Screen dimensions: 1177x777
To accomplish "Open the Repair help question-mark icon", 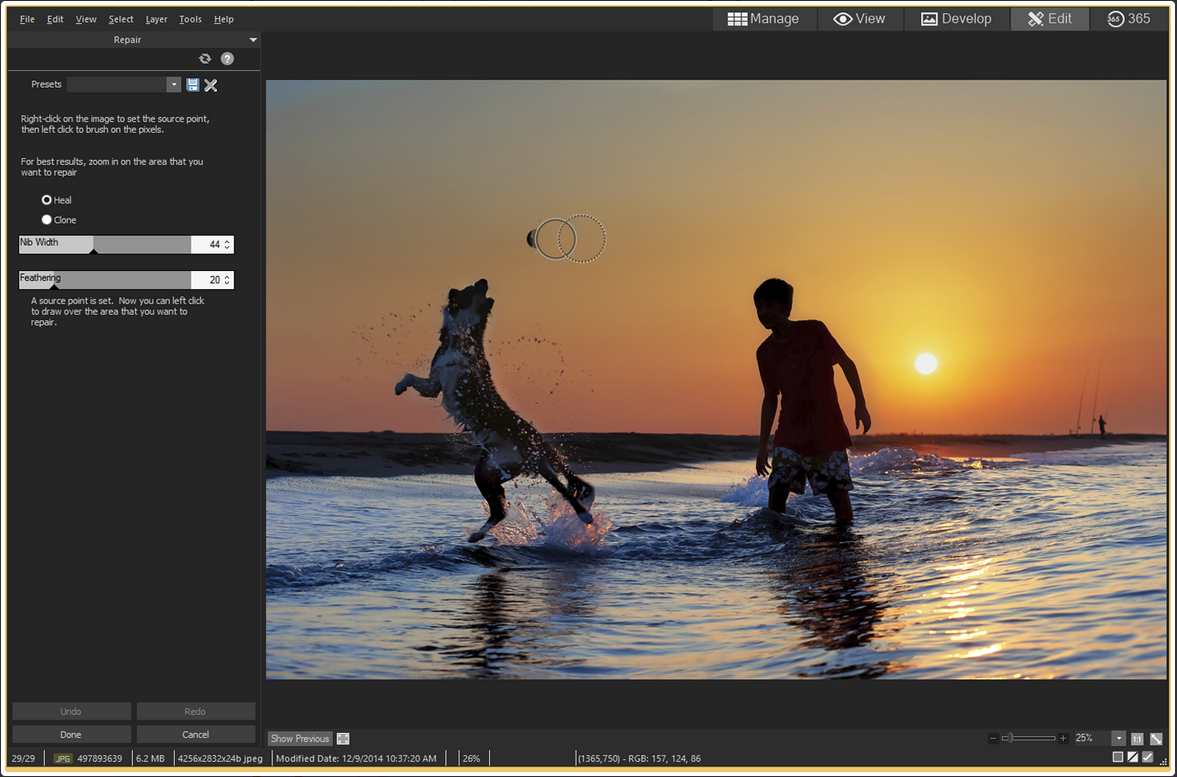I will pos(227,59).
